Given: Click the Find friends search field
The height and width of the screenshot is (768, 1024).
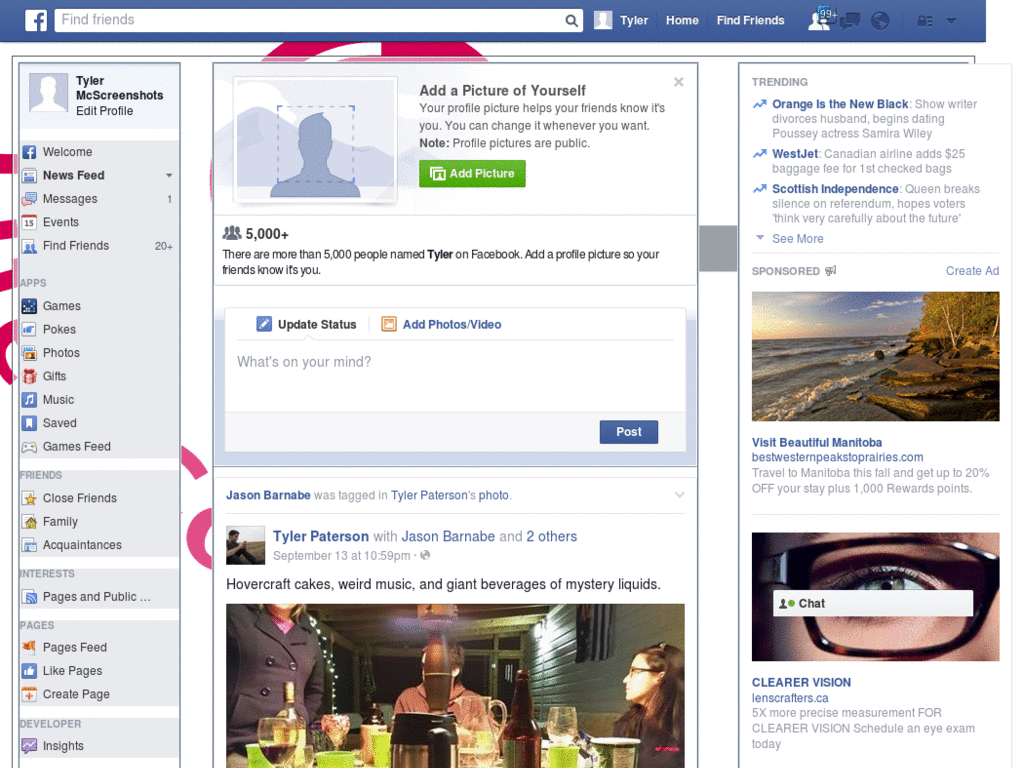Looking at the screenshot, I should (x=310, y=20).
